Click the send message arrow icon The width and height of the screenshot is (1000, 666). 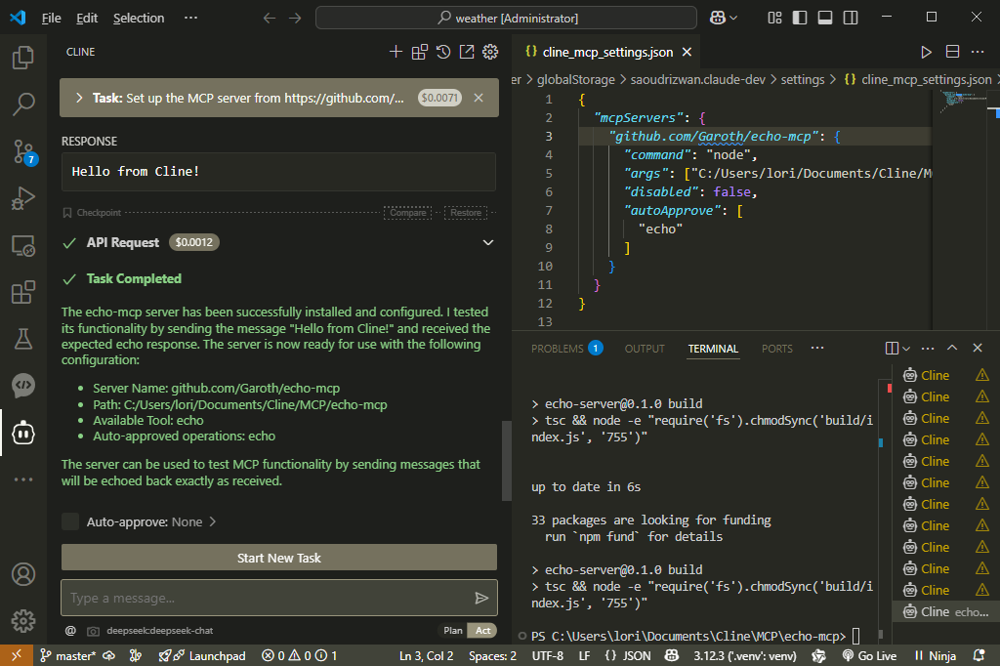481,598
